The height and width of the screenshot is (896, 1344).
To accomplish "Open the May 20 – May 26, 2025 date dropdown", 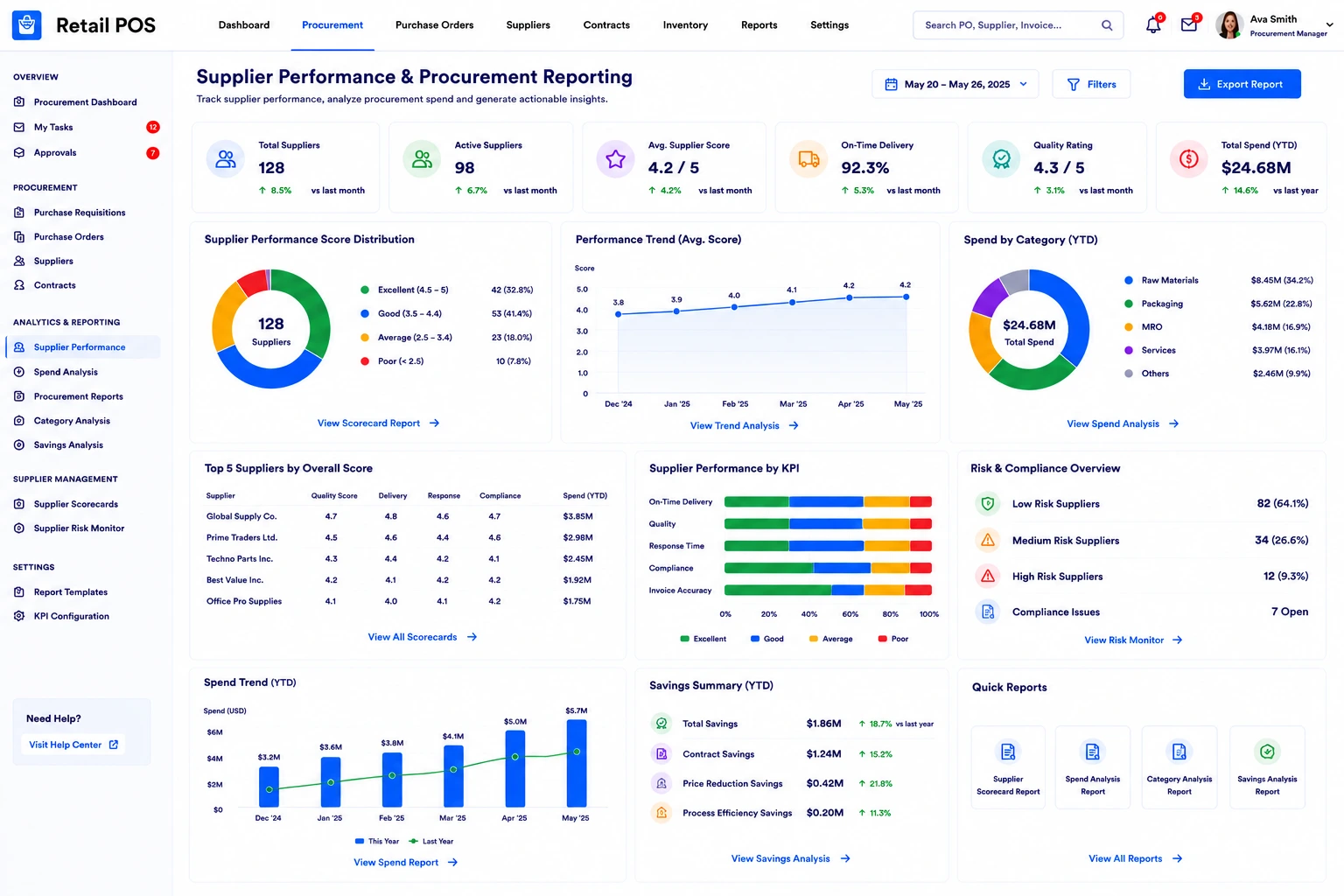I will [955, 84].
